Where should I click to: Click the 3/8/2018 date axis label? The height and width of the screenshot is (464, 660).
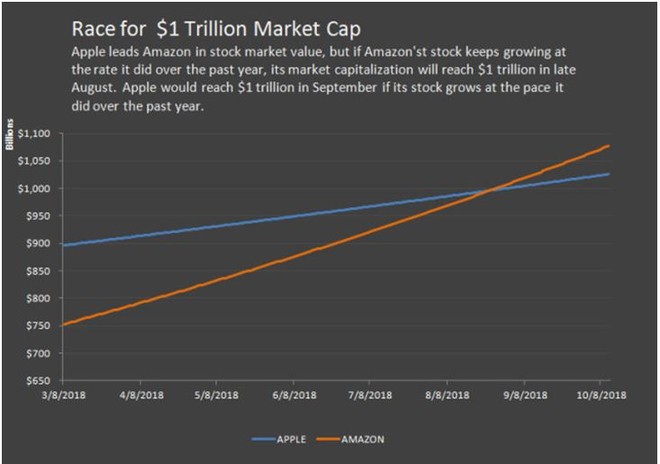[x=64, y=395]
